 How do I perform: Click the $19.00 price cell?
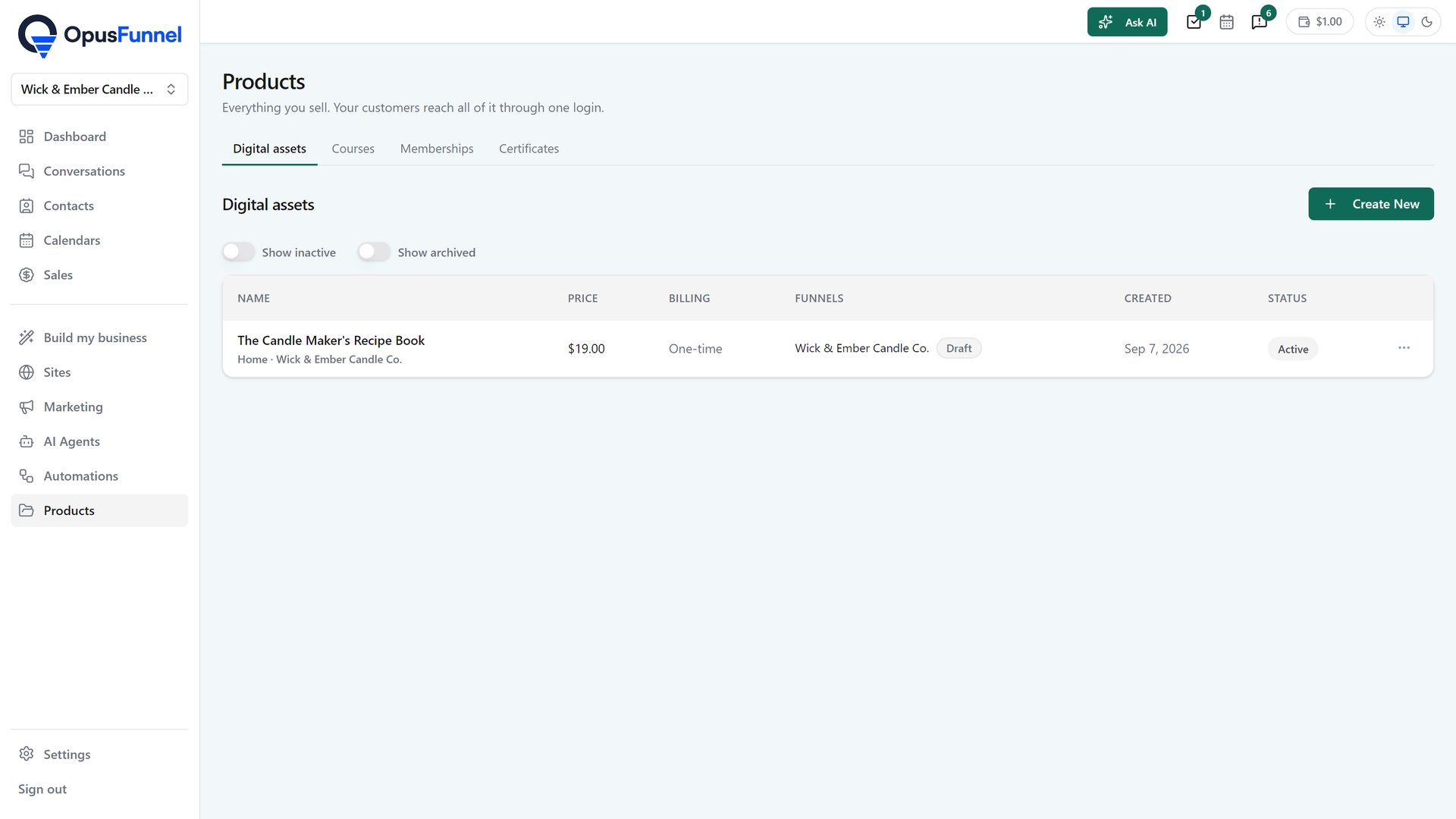tap(586, 349)
